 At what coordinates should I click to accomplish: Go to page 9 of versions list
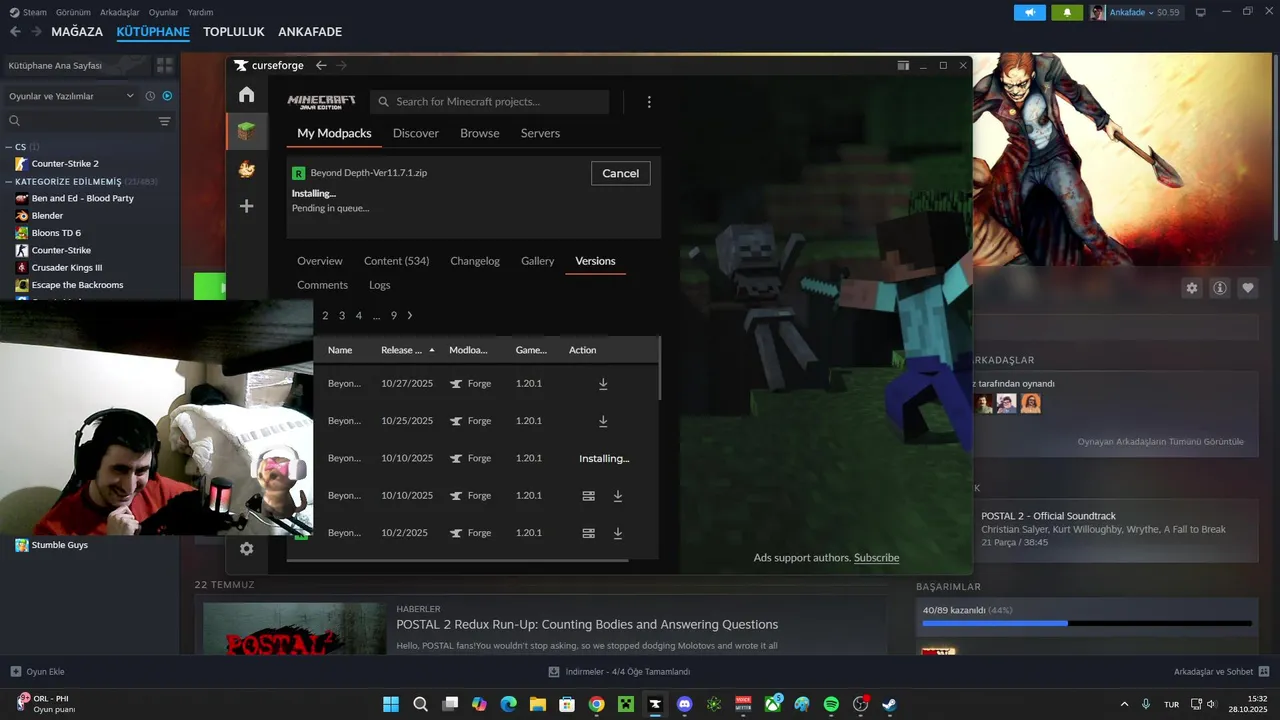pos(394,315)
